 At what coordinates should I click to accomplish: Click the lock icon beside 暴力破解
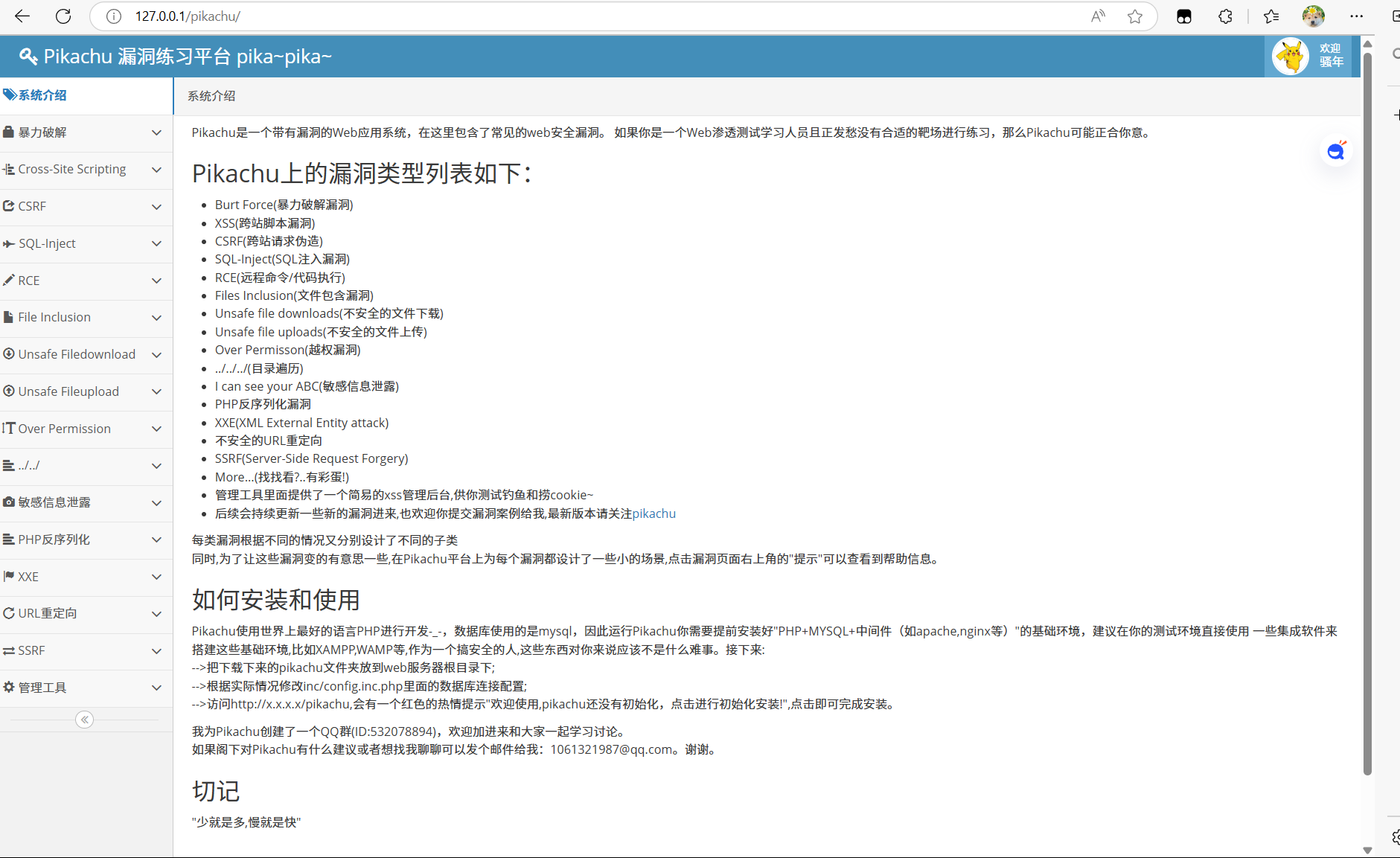9,132
